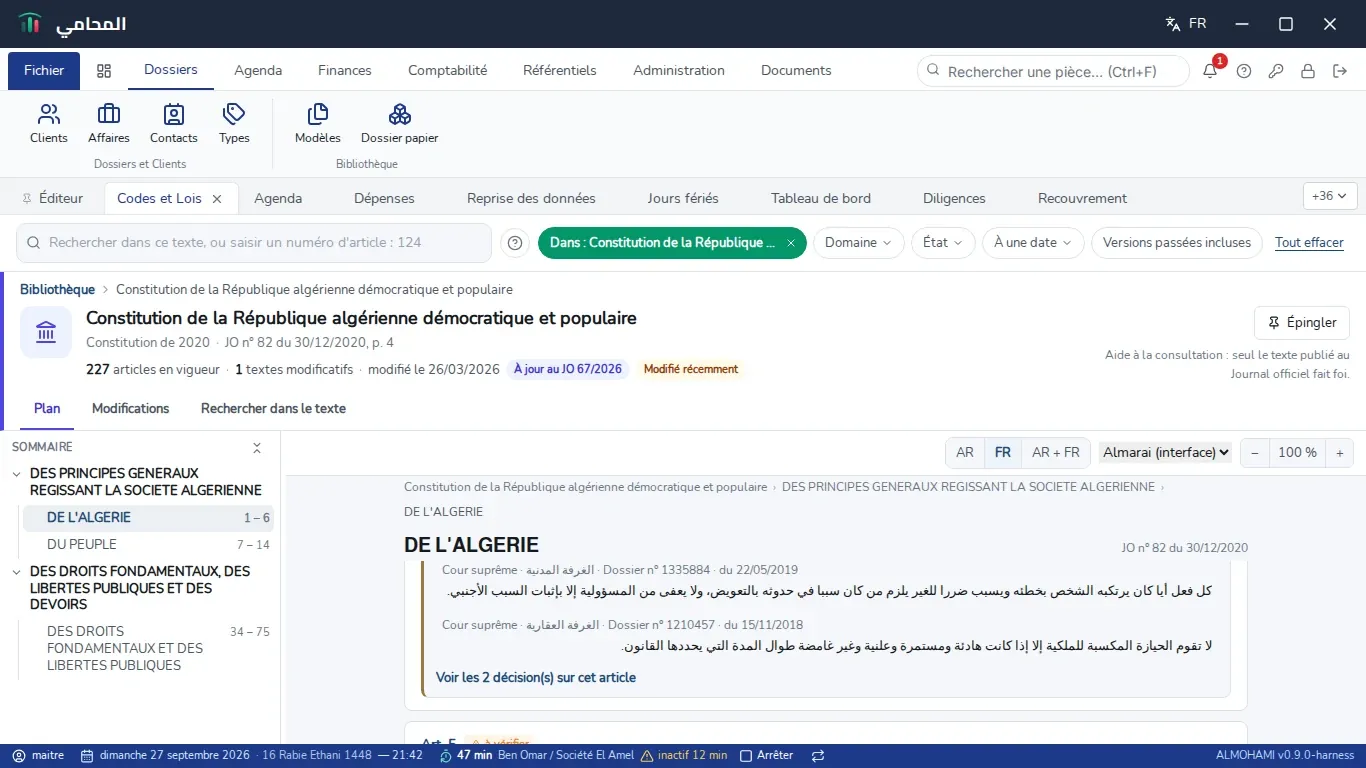Screen dimensions: 1366x768
Task: Open the Fichier menu
Action: (44, 71)
